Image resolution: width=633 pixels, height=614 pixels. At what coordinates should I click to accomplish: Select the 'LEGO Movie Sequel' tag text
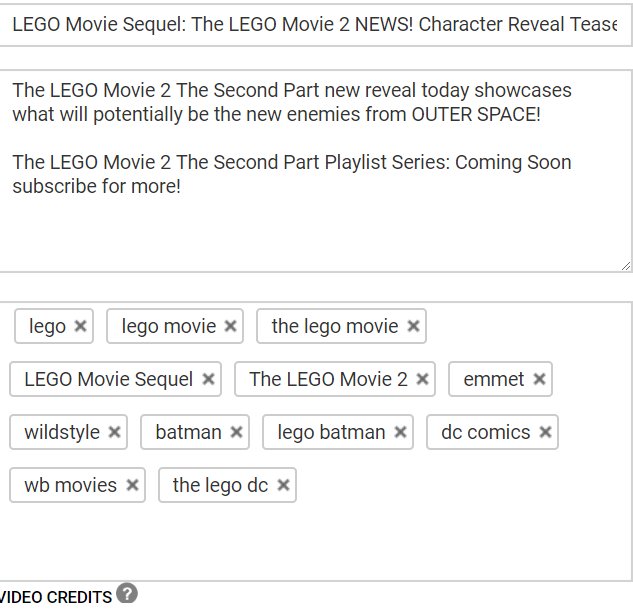point(109,379)
